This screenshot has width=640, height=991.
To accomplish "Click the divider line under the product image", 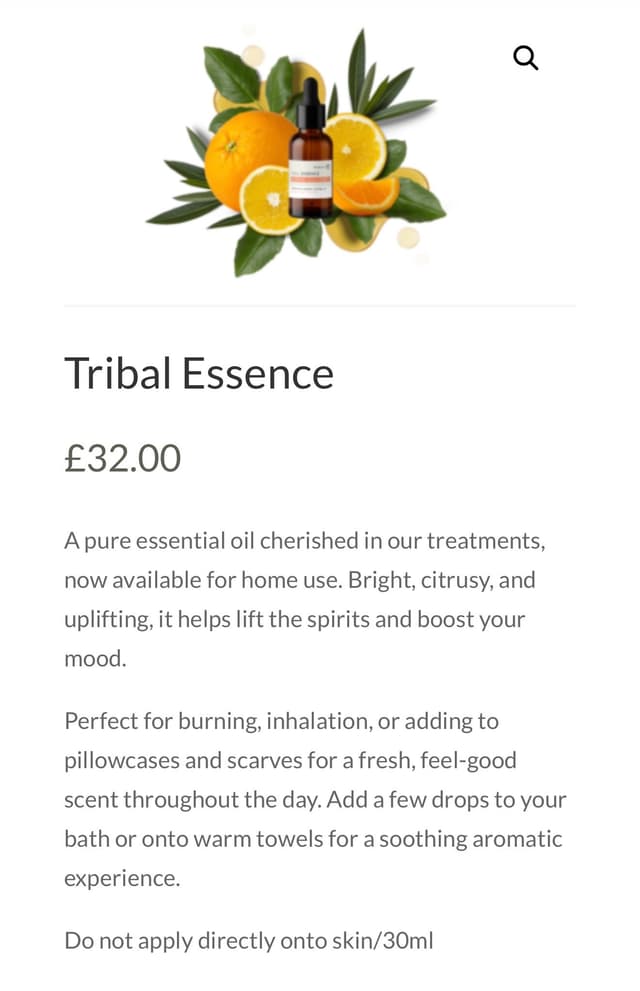I will (320, 306).
